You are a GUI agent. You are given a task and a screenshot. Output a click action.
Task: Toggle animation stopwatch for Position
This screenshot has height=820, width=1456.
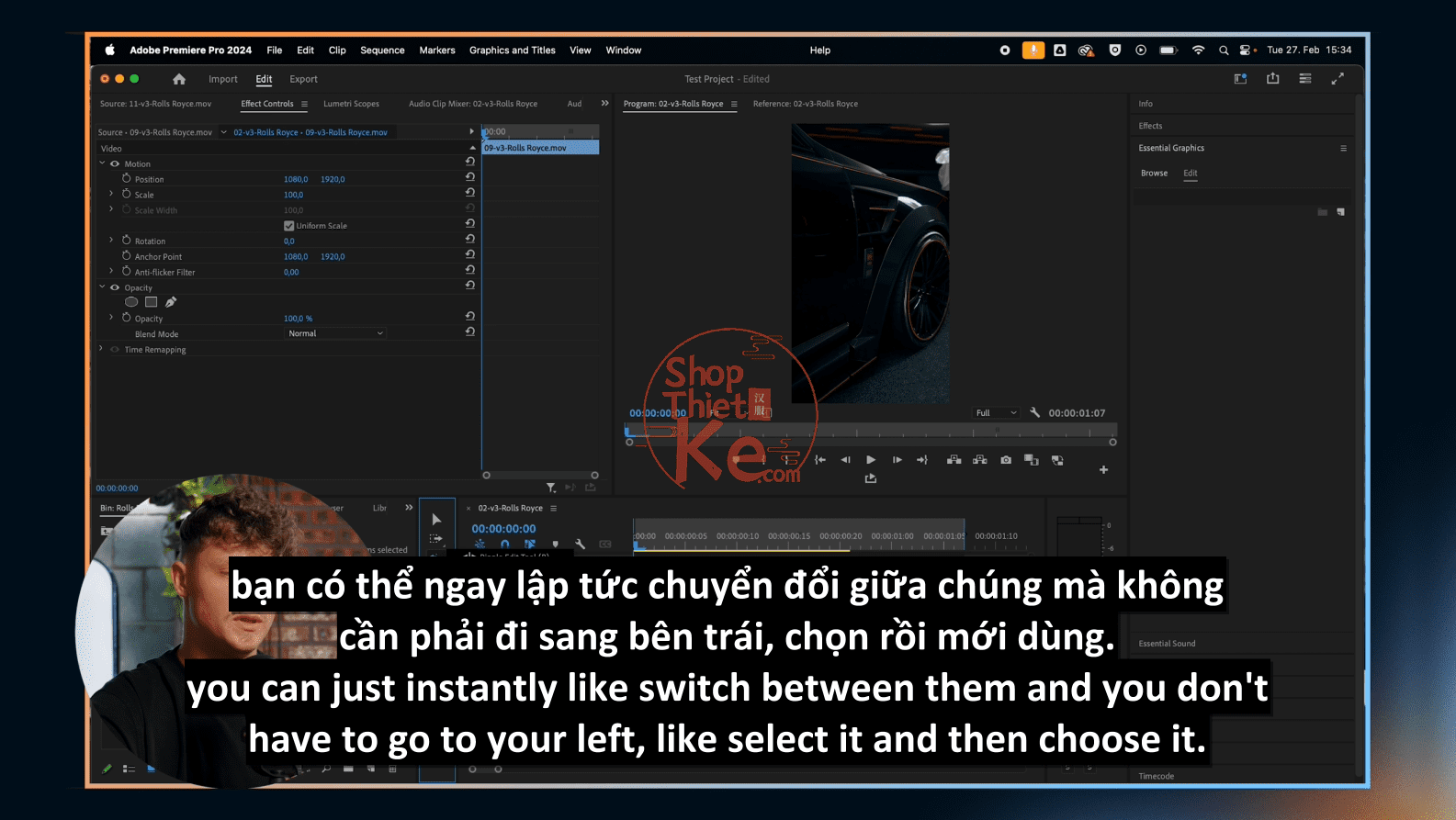[127, 178]
